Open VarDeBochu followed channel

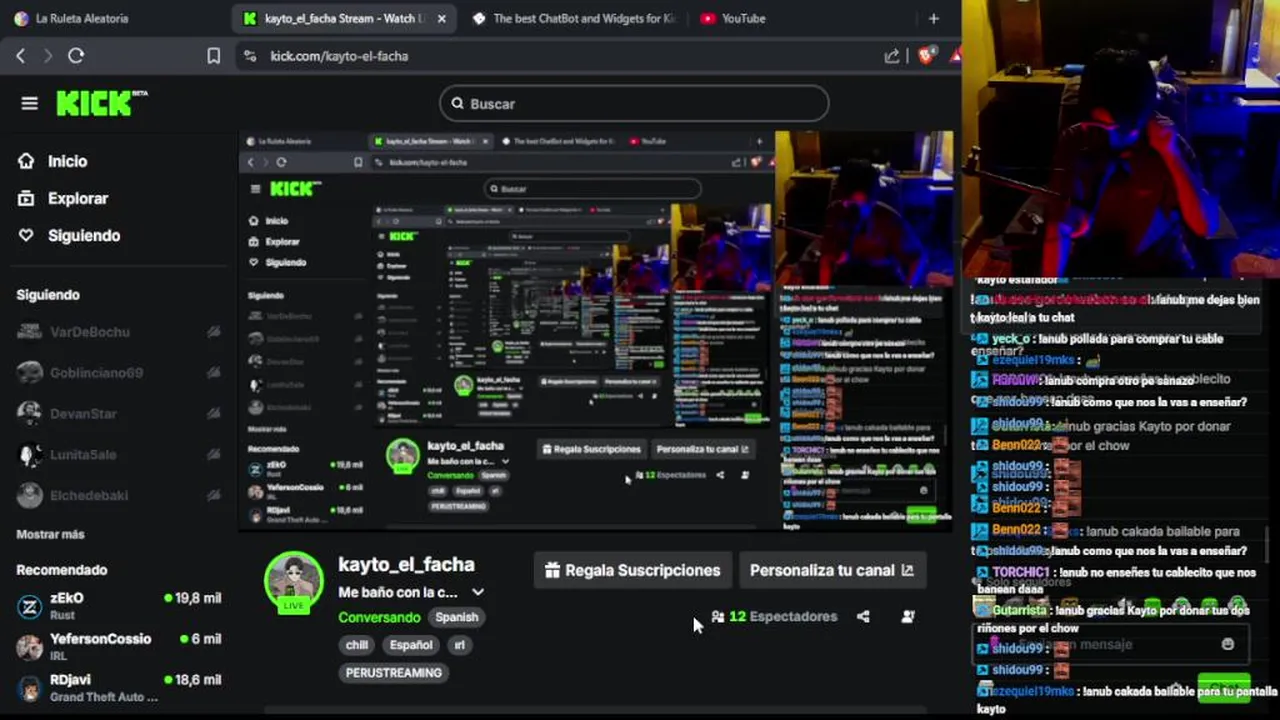click(x=90, y=332)
